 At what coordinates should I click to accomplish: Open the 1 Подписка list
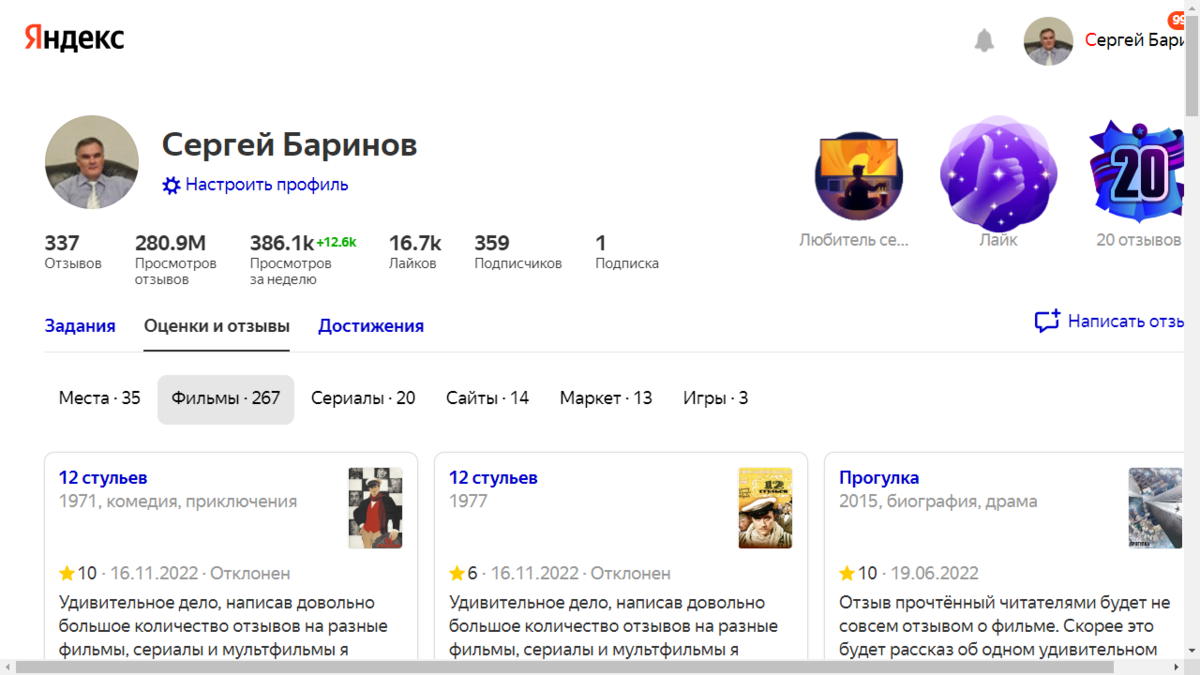click(x=627, y=252)
